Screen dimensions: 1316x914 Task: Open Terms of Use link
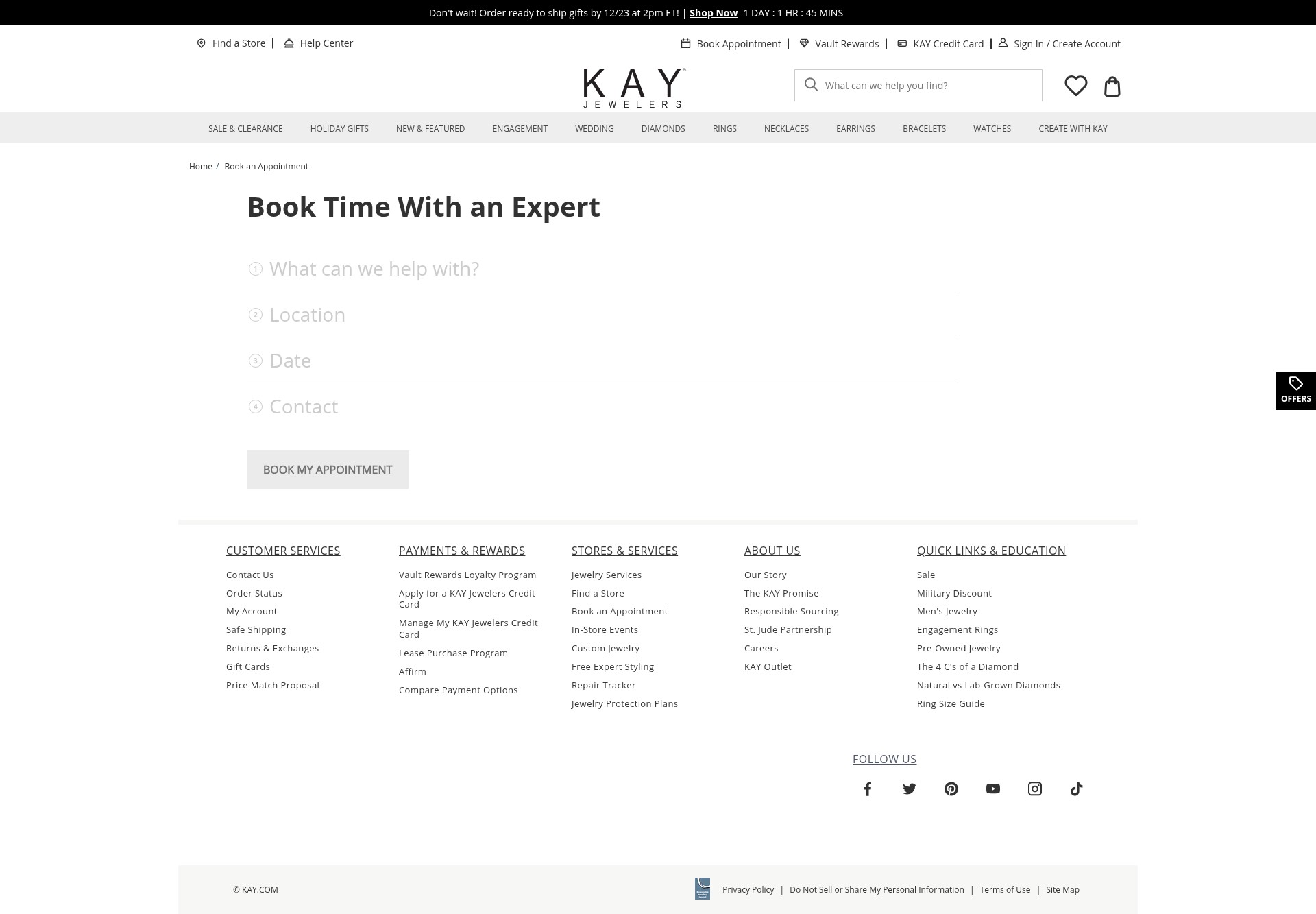click(x=1005, y=889)
